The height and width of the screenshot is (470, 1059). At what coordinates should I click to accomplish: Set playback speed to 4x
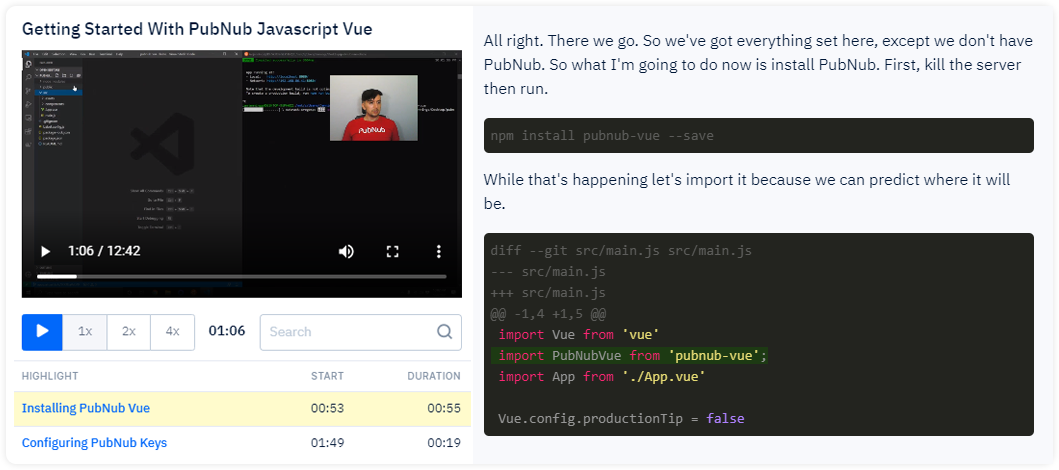coord(172,332)
